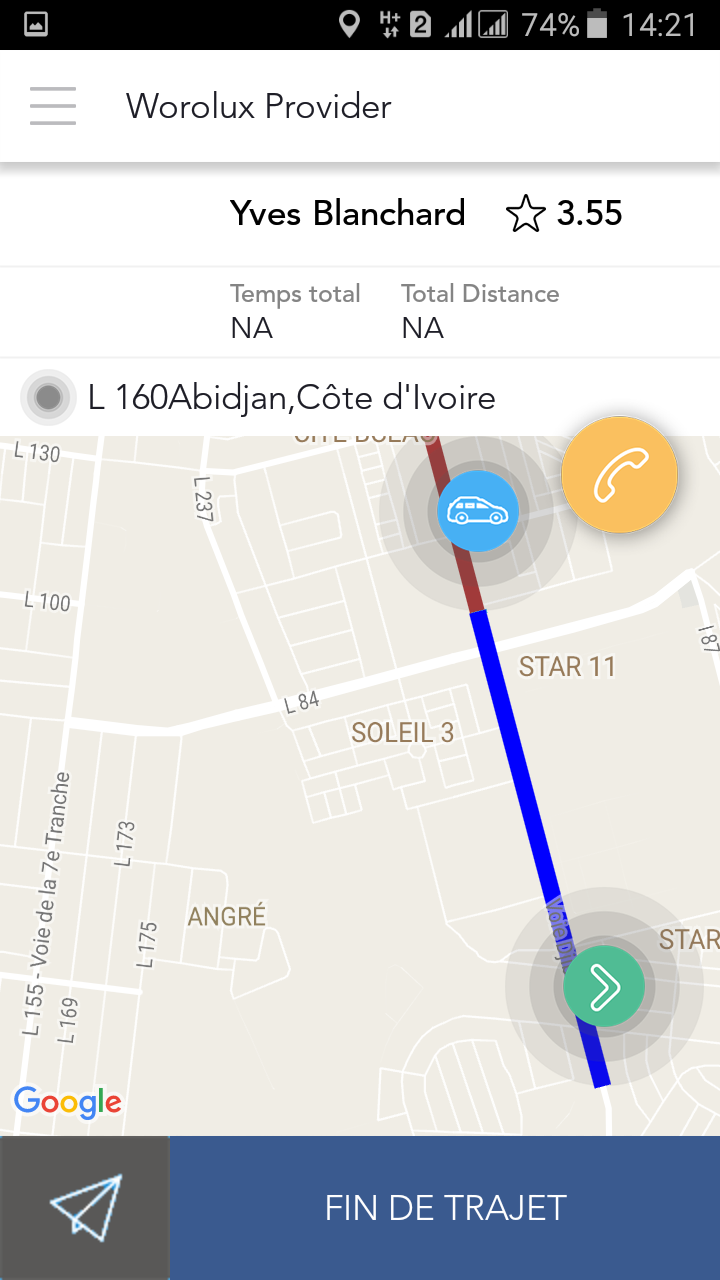Tap the green destination arrow marker

pos(604,987)
